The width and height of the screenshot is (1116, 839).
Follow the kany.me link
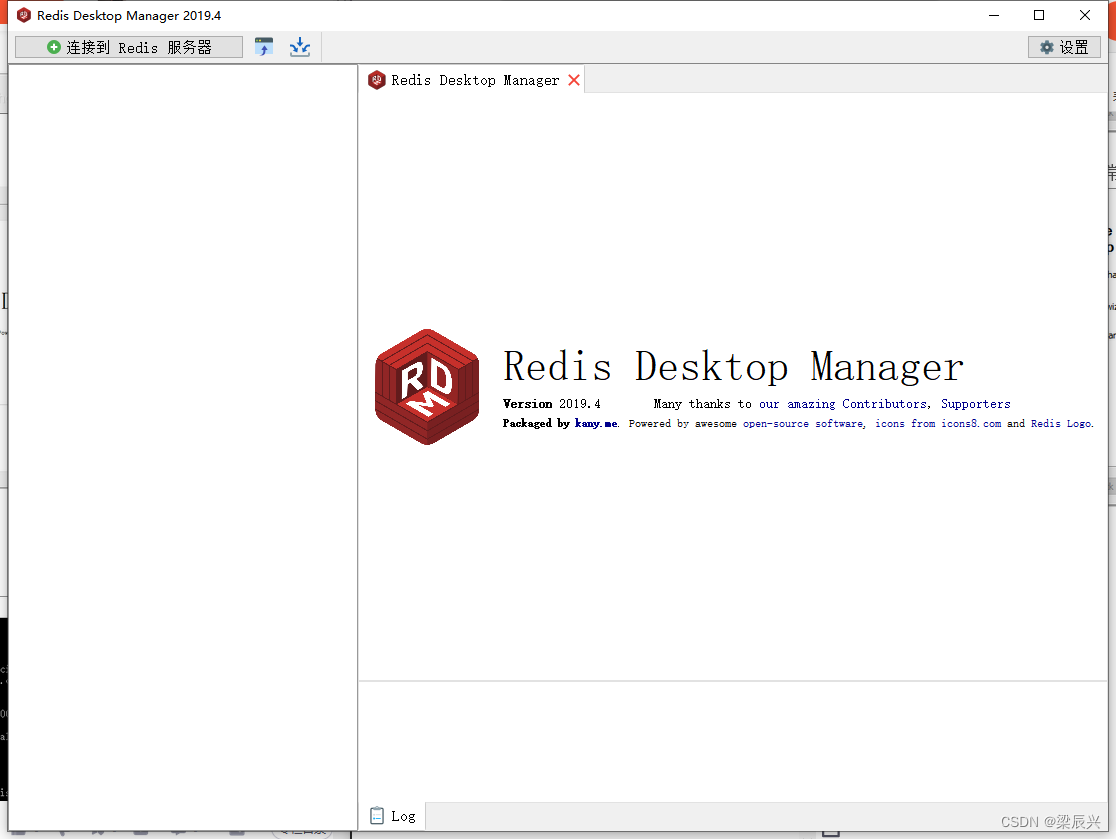(596, 423)
